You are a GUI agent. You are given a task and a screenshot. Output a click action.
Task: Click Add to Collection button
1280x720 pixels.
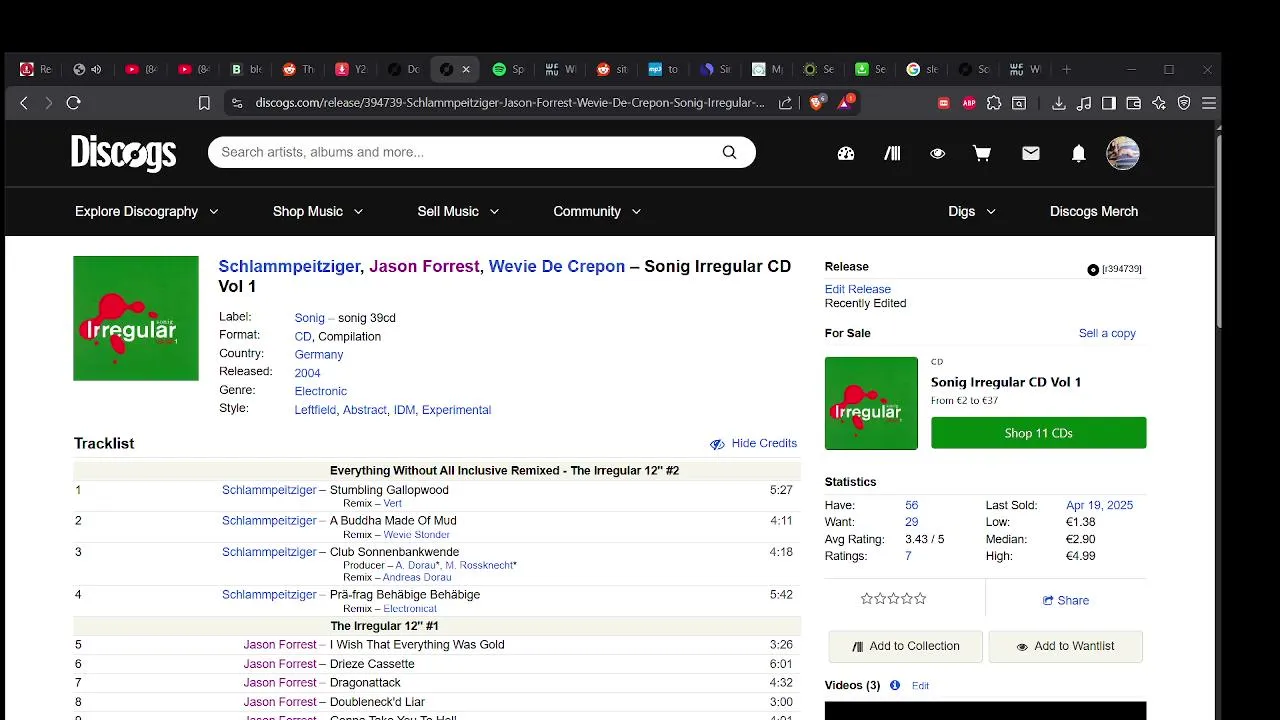click(906, 646)
